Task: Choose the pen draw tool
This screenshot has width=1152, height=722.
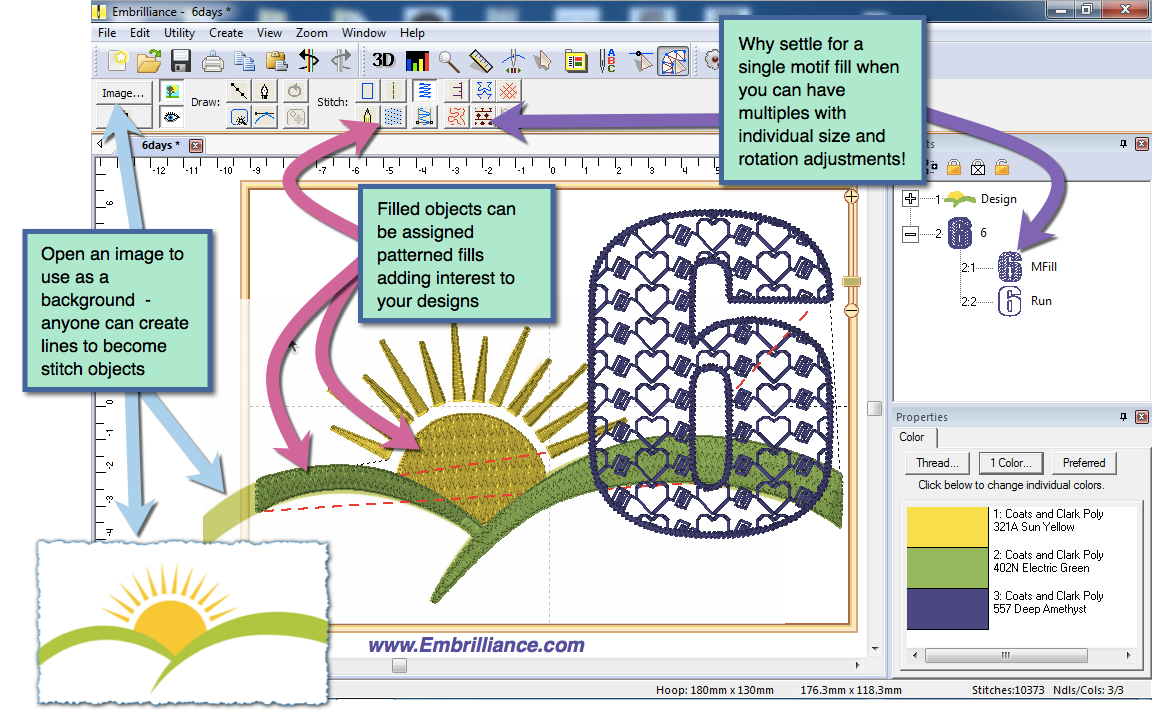Action: (x=264, y=91)
